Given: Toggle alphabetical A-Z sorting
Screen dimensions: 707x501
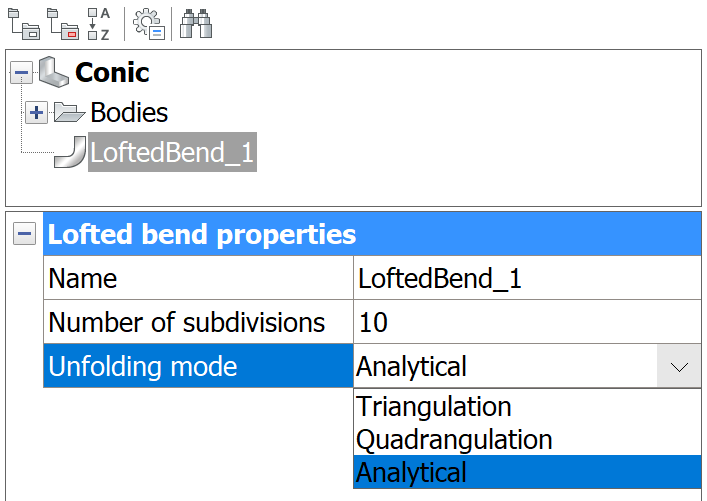Looking at the screenshot, I should tap(99, 22).
